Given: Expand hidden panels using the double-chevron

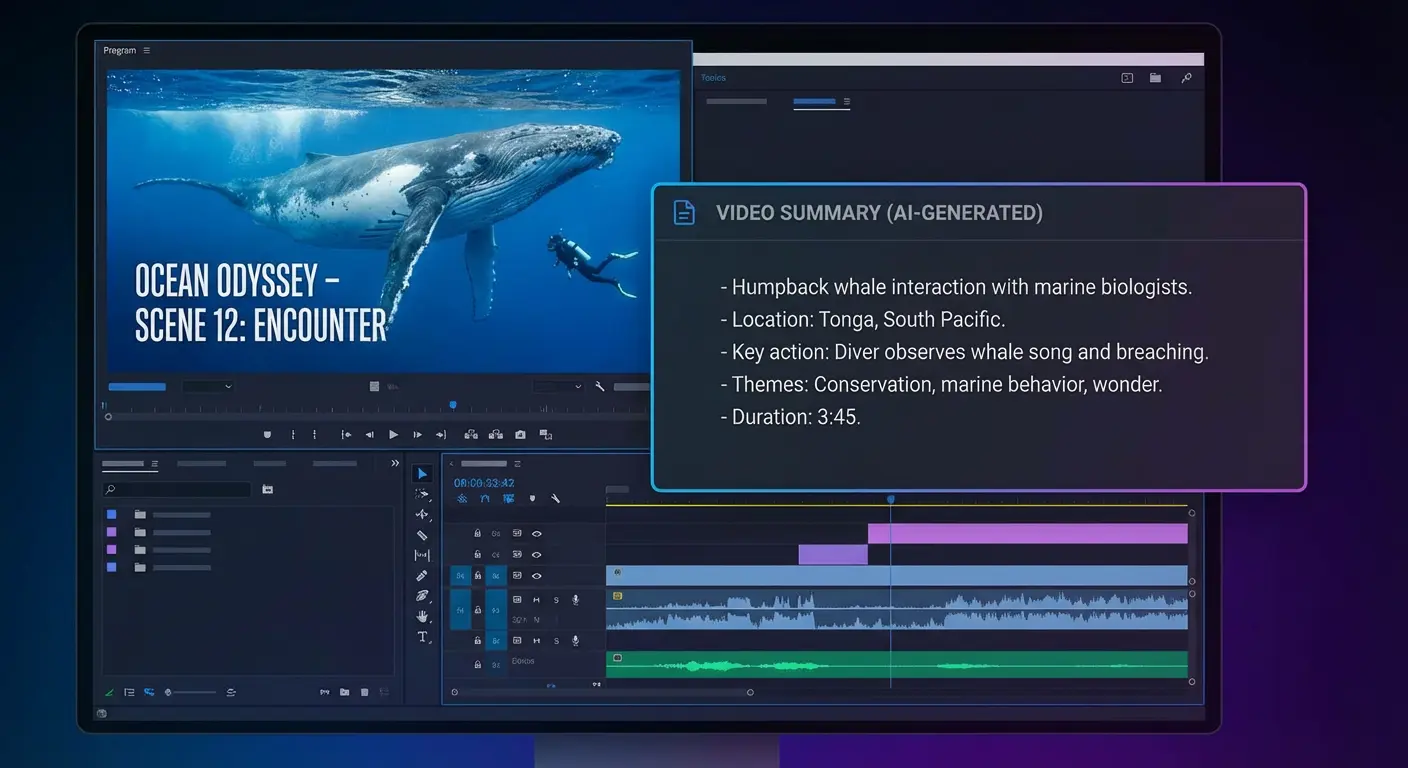Looking at the screenshot, I should 395,463.
